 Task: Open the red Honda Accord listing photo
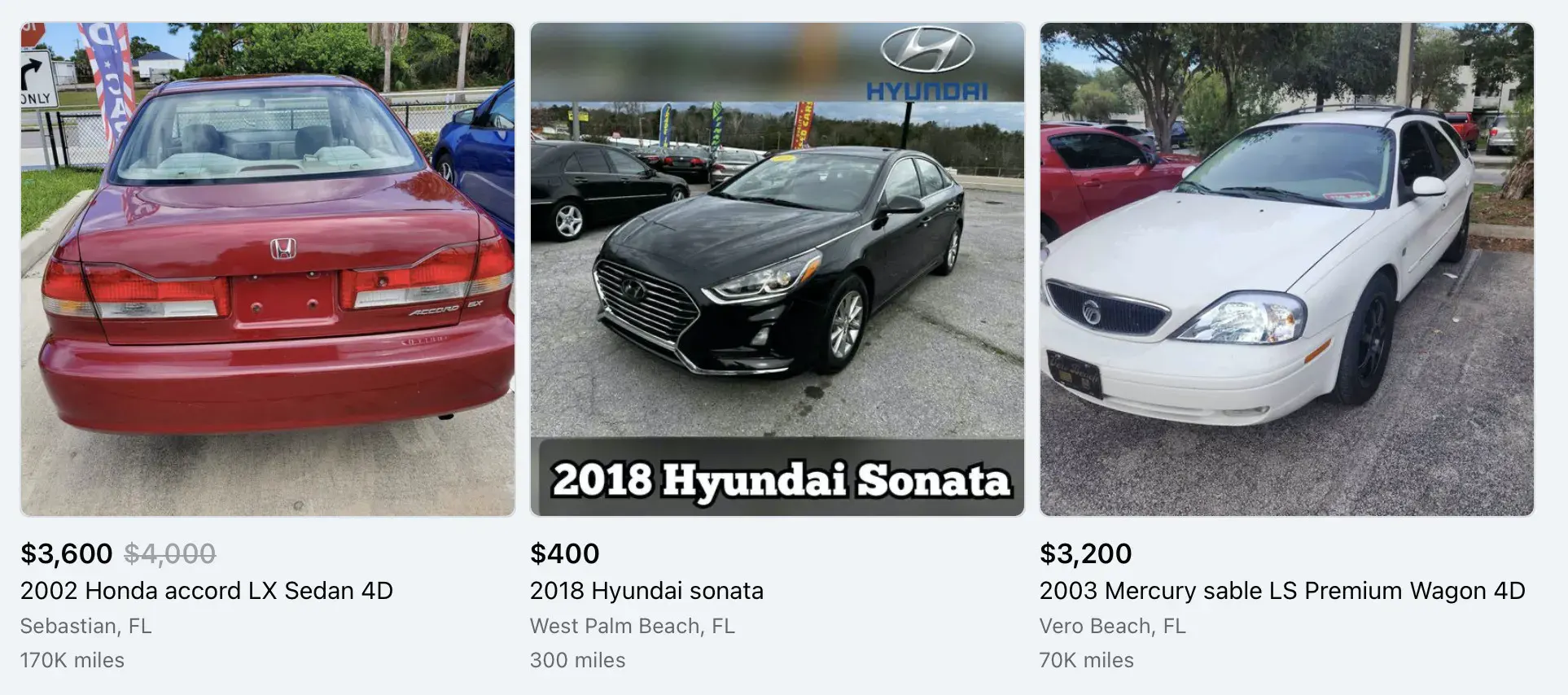click(268, 269)
